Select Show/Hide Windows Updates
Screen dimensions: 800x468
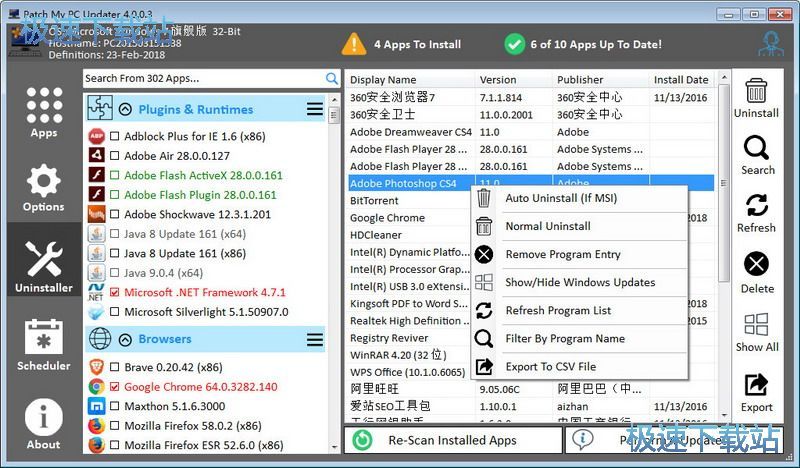click(579, 282)
